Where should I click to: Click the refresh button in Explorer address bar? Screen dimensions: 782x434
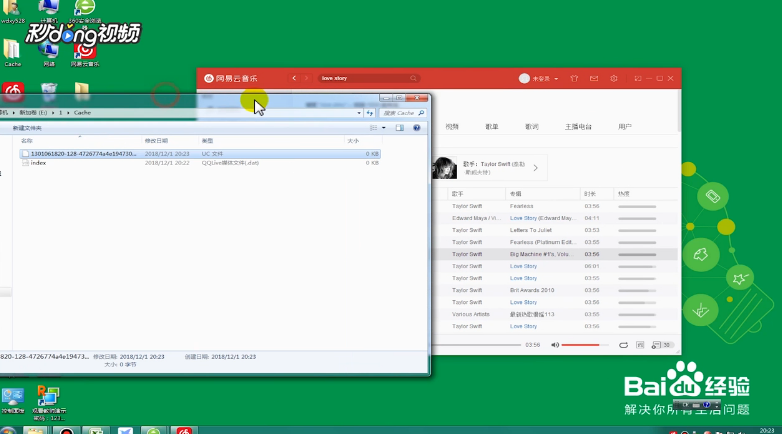(x=370, y=113)
